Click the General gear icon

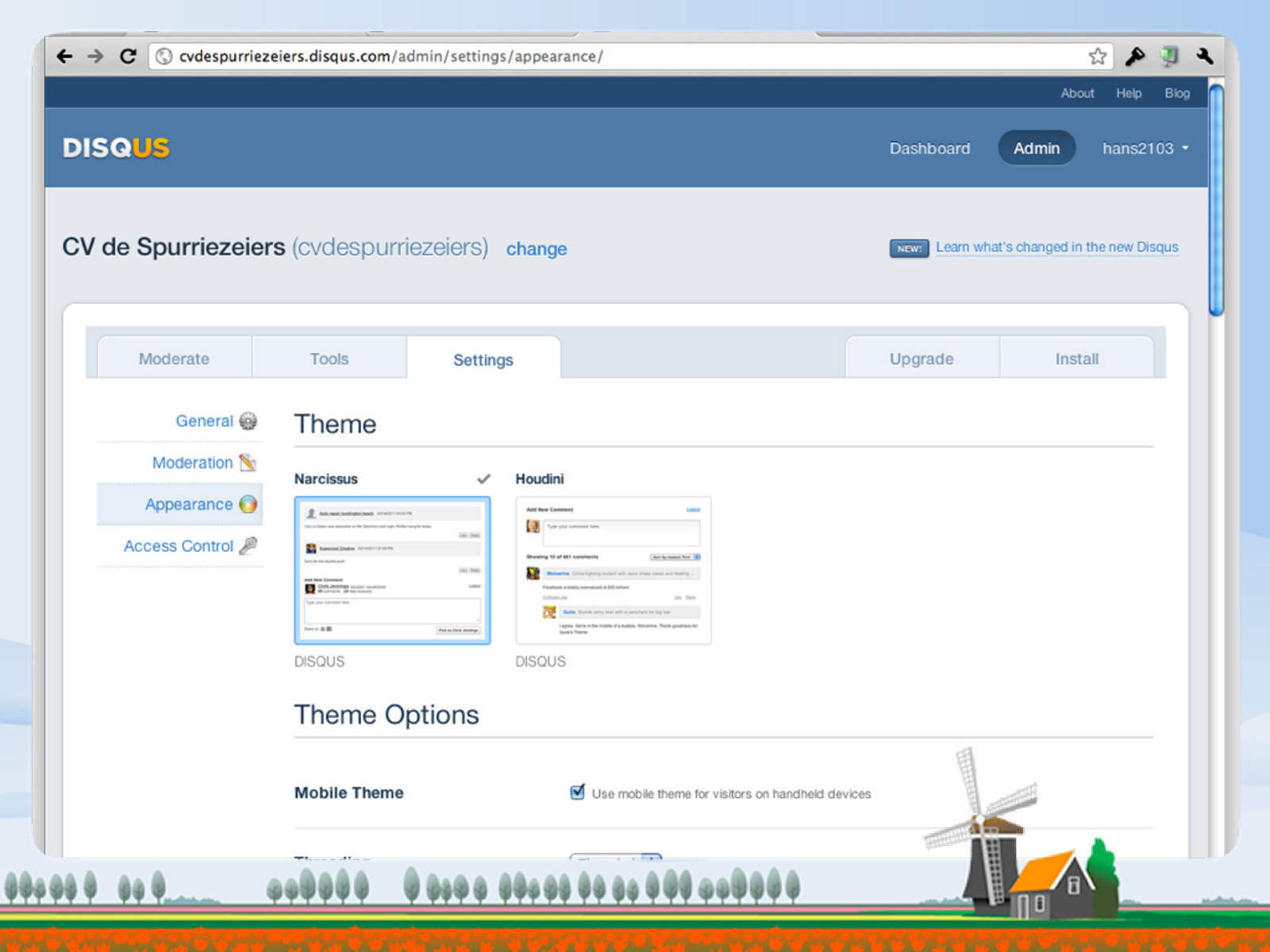(x=248, y=420)
